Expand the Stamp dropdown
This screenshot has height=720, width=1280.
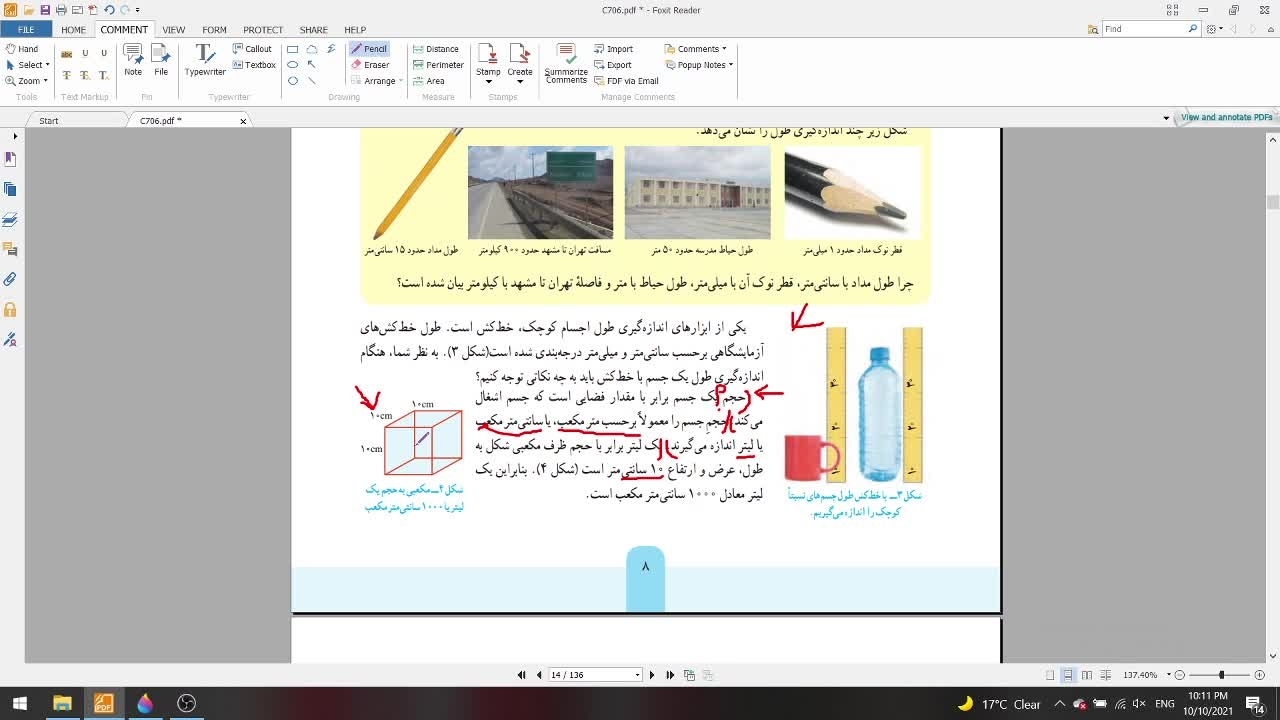[488, 81]
